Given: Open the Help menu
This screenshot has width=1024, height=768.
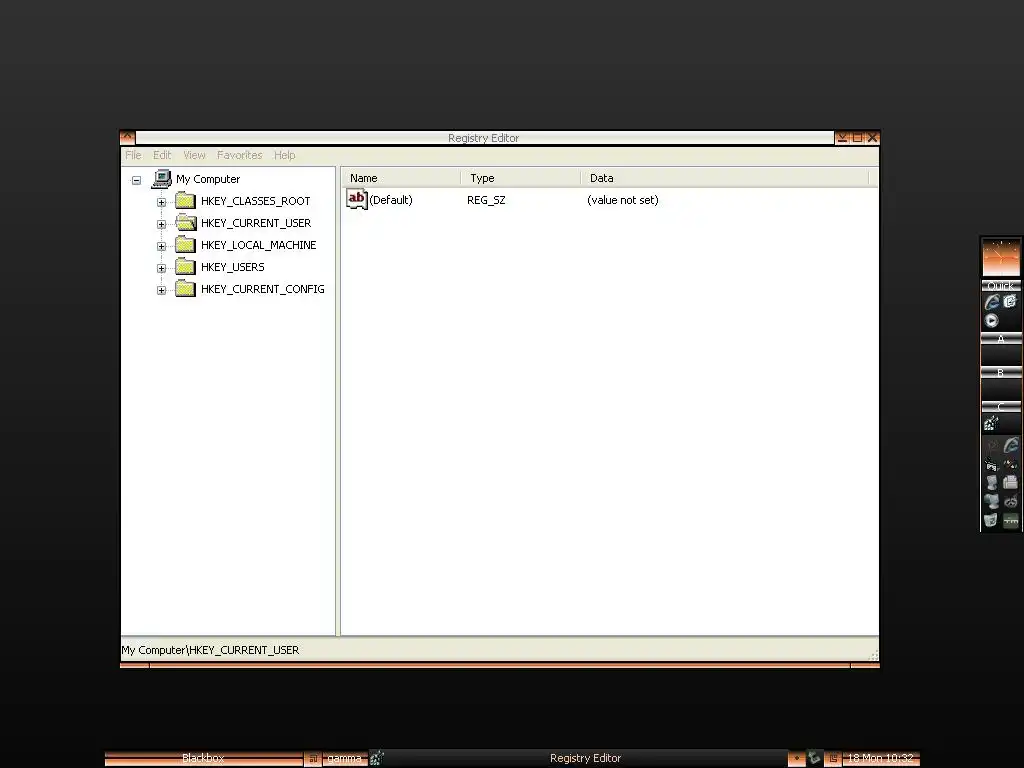Looking at the screenshot, I should point(285,155).
